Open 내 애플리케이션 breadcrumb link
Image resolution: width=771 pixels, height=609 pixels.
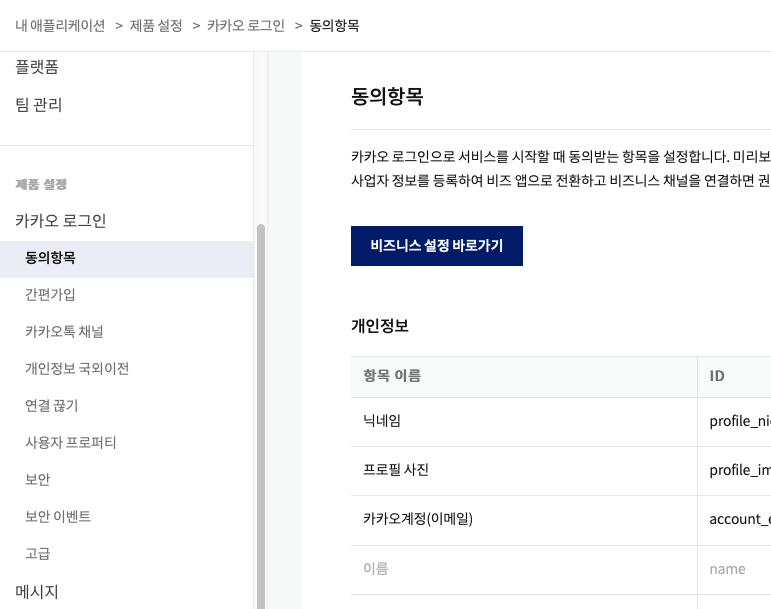point(60,26)
